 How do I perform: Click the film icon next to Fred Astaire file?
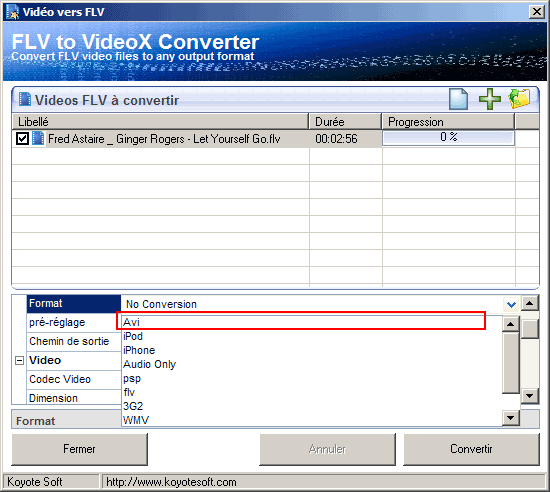click(x=38, y=138)
